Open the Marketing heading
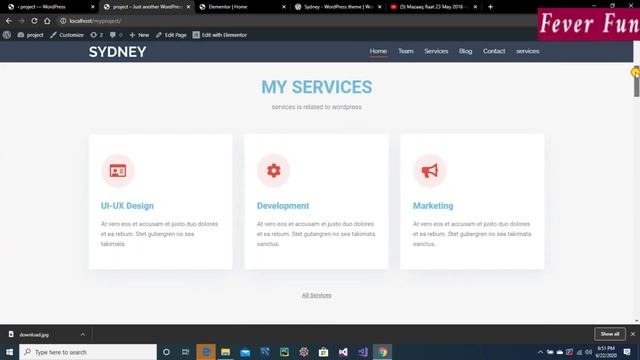The image size is (640, 360). coord(433,206)
